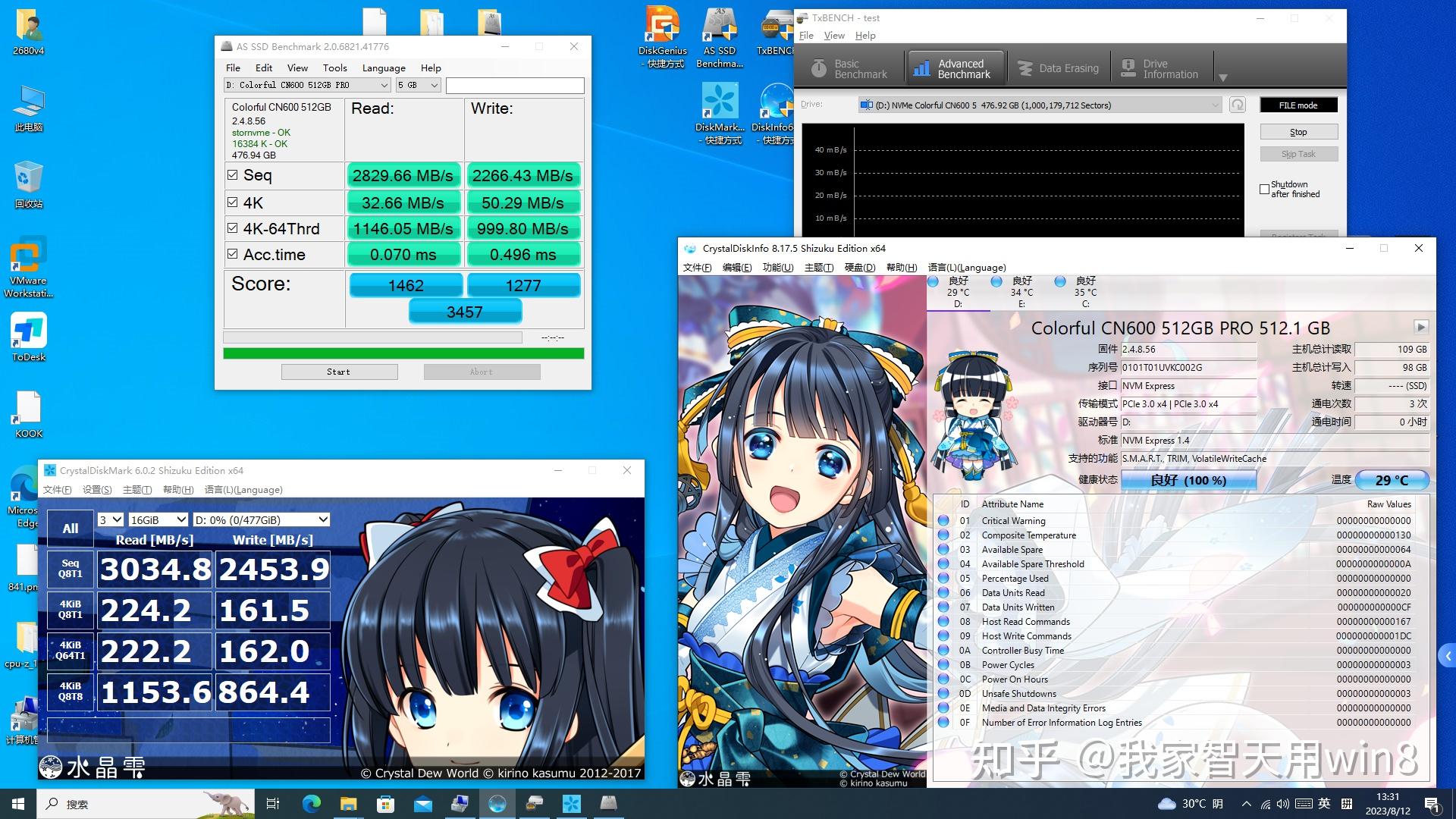Open CrystalDiskInfo 功能(U) menu
The image size is (1456, 819).
tap(777, 267)
